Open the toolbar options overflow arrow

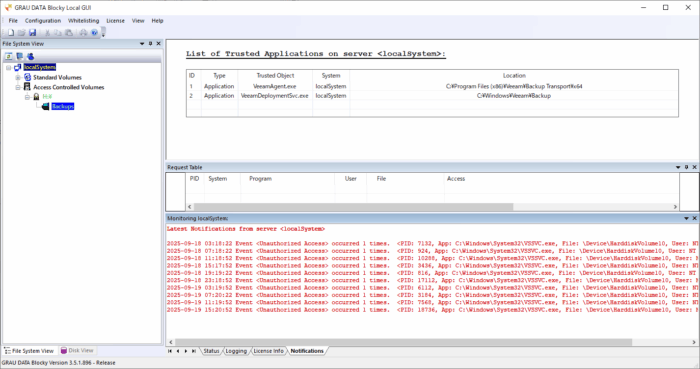pos(103,33)
